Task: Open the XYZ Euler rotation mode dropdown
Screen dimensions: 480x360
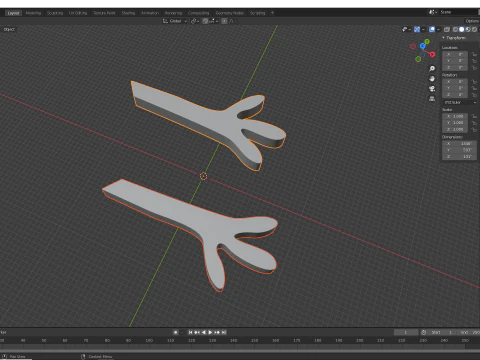Action: [x=460, y=102]
